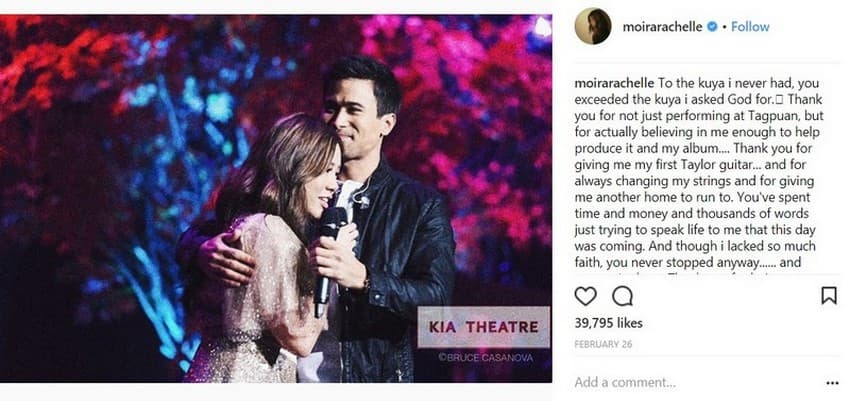Viewport: 850px width, 401px height.
Task: View the 39,795 likes list
Action: [x=608, y=323]
